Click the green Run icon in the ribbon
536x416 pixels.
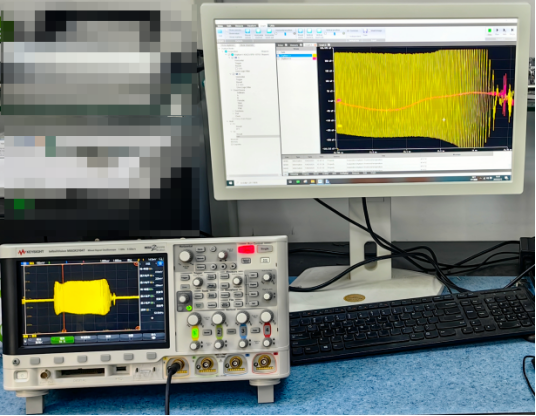point(490,30)
